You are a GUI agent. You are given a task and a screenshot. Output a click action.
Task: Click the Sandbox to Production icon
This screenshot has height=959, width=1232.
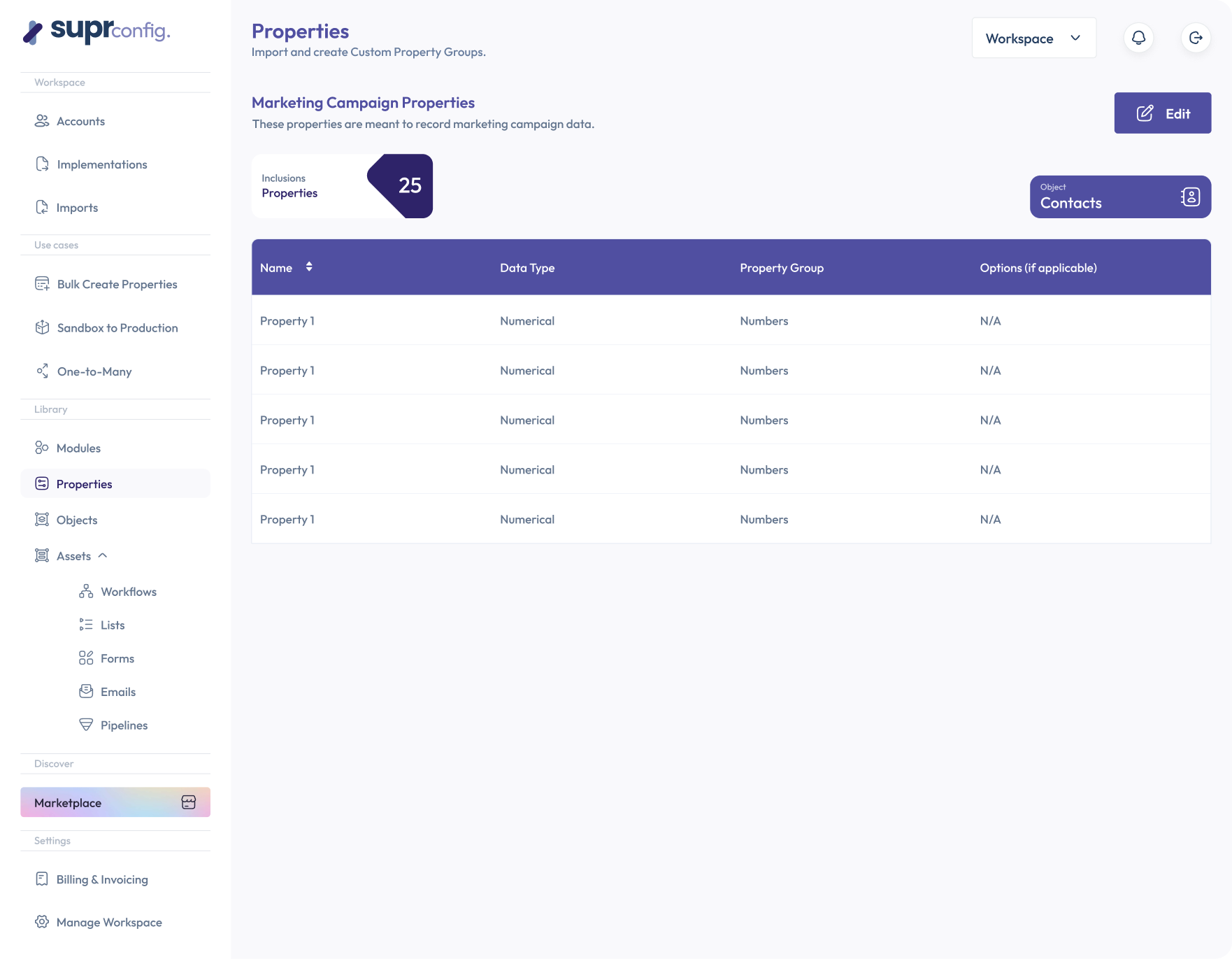(x=42, y=327)
